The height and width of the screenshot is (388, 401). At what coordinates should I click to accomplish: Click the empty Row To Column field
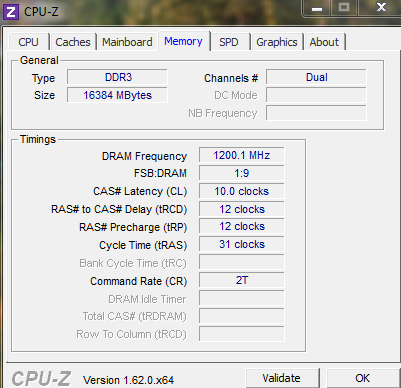pyautogui.click(x=242, y=334)
